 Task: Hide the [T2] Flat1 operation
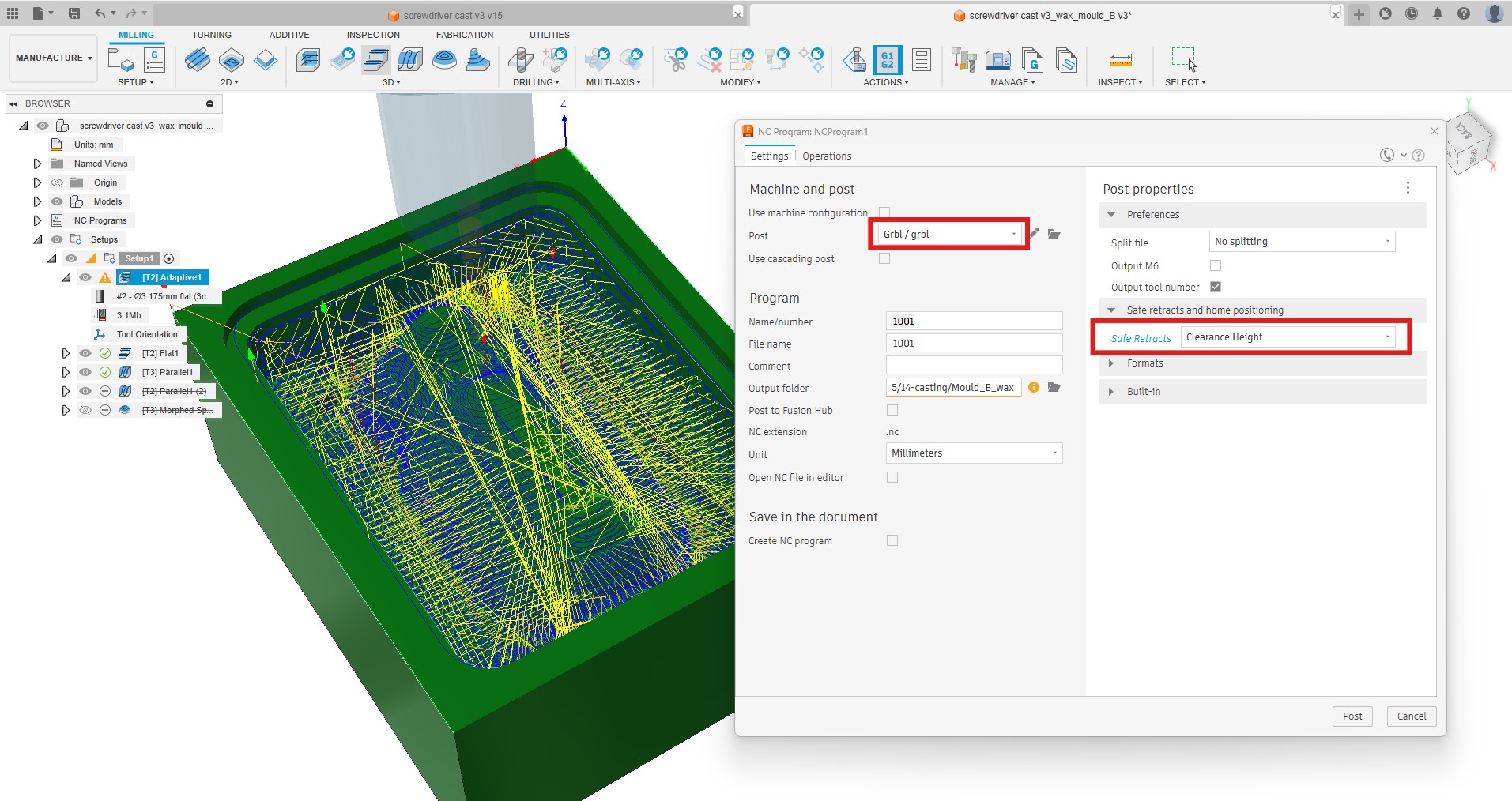point(85,353)
